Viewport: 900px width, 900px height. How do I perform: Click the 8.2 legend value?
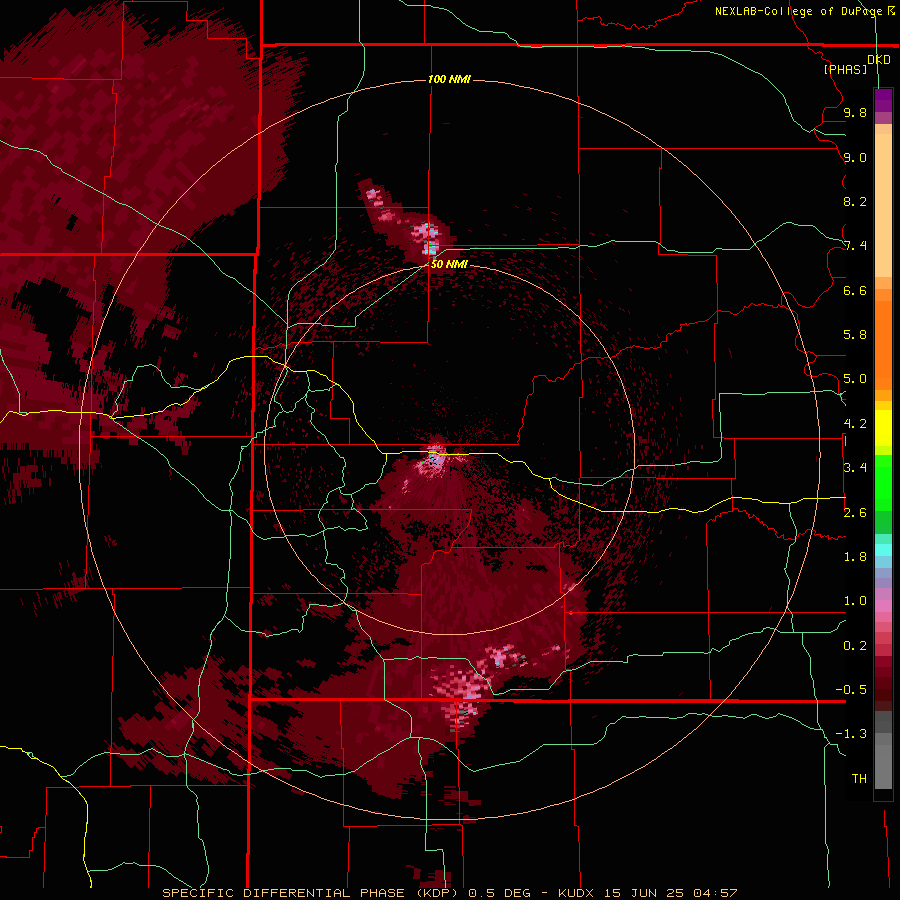point(855,201)
